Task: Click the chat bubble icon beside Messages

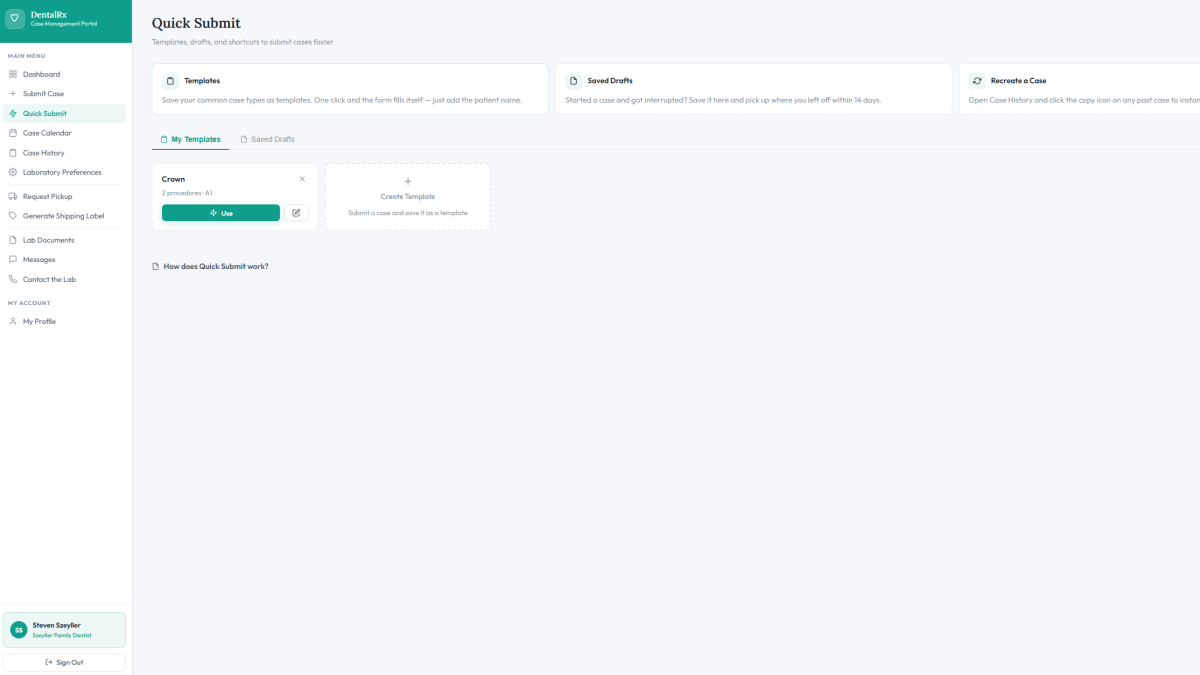Action: click(13, 259)
